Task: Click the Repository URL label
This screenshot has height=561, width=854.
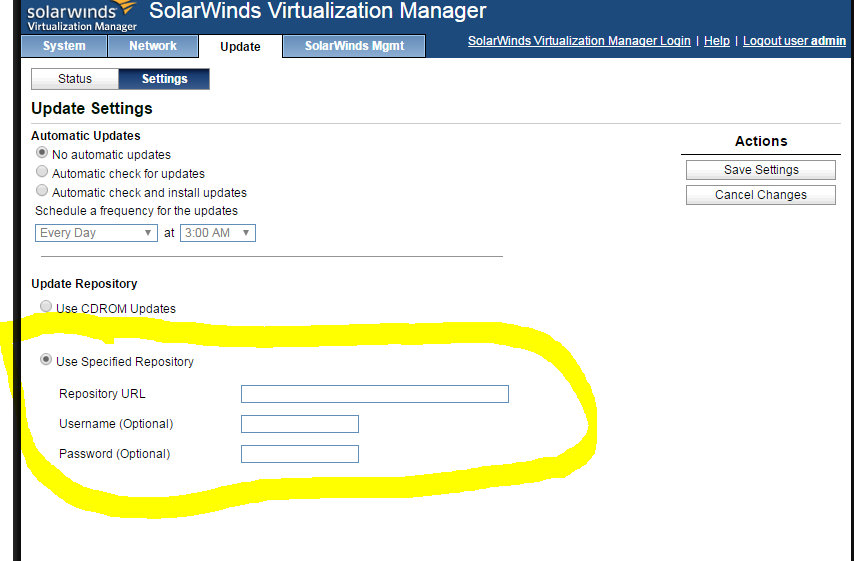Action: 102,394
